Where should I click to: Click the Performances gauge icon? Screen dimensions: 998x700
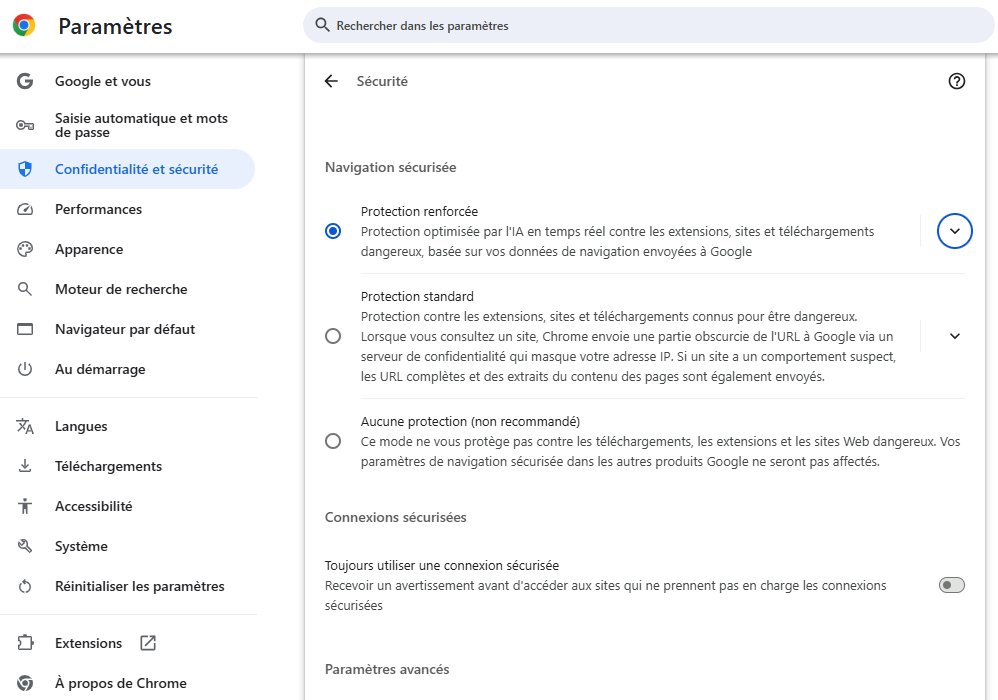click(25, 209)
